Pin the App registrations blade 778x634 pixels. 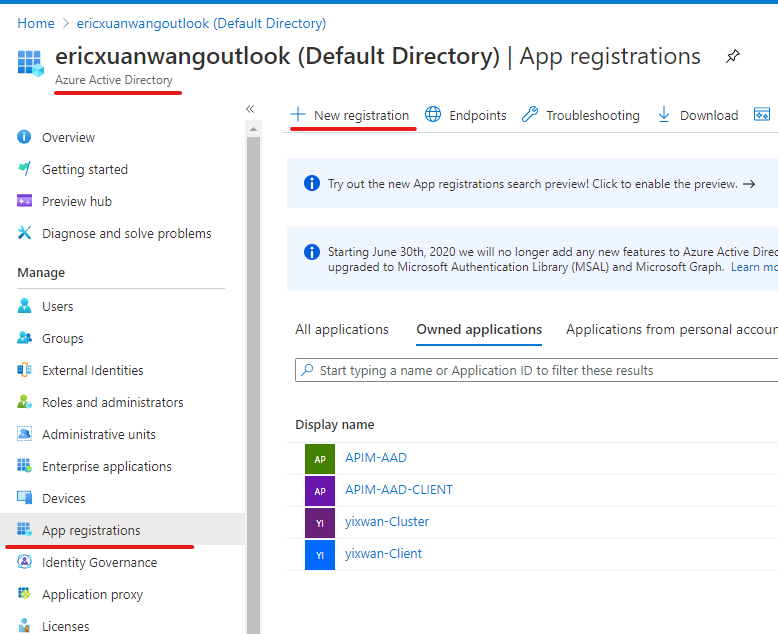[x=732, y=56]
